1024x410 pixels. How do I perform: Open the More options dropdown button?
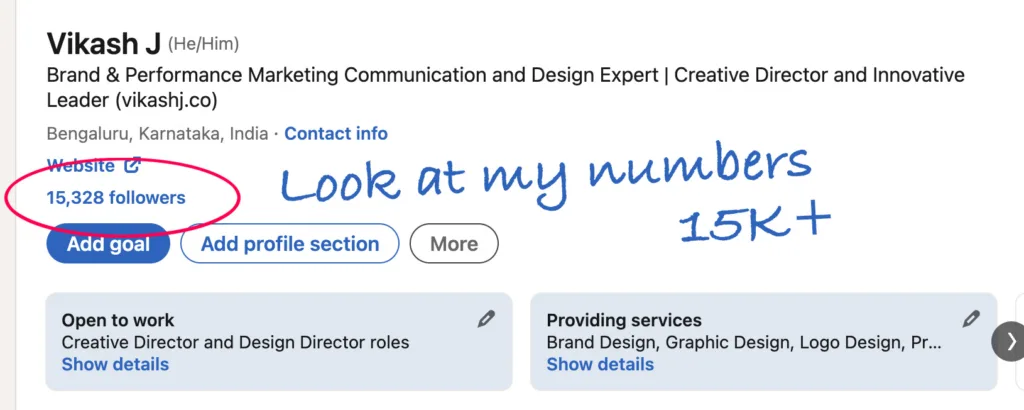point(454,244)
